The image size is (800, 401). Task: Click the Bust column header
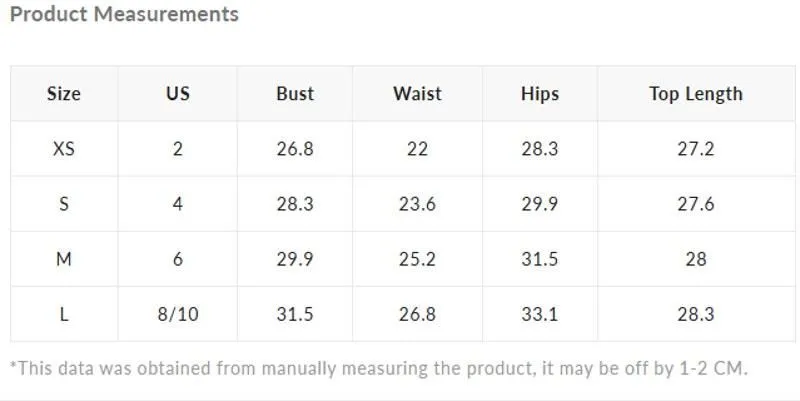(295, 94)
